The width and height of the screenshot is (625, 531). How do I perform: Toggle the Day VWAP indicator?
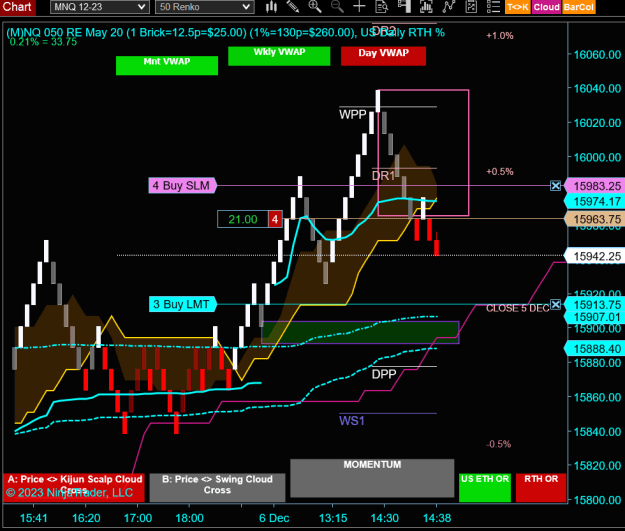(383, 56)
